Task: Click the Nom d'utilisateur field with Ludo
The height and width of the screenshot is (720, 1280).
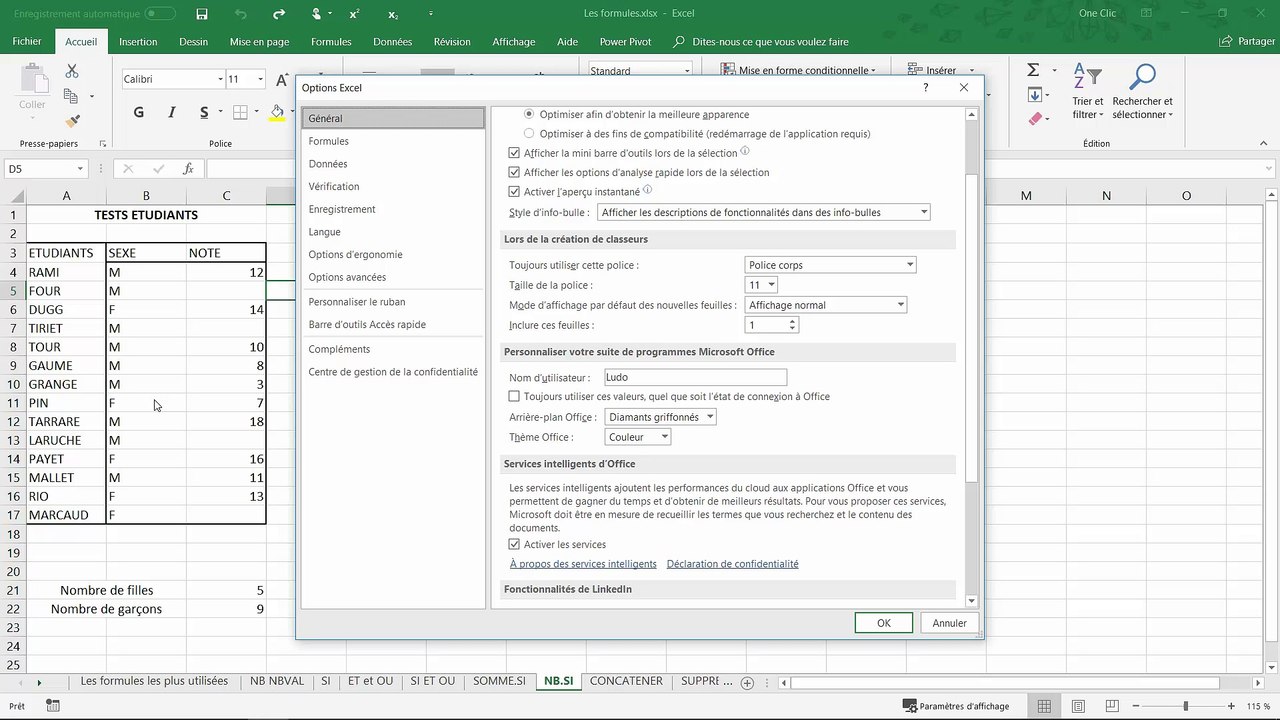Action: click(695, 377)
